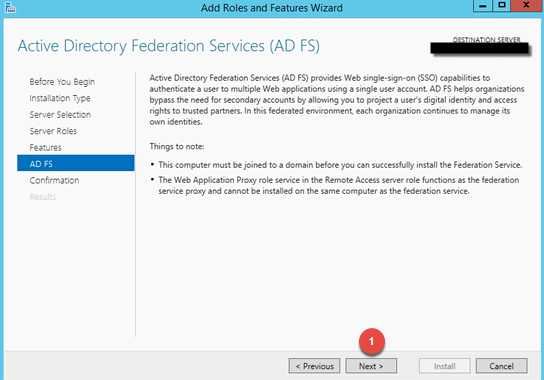Click the Next > button
This screenshot has width=544, height=380.
click(x=371, y=366)
